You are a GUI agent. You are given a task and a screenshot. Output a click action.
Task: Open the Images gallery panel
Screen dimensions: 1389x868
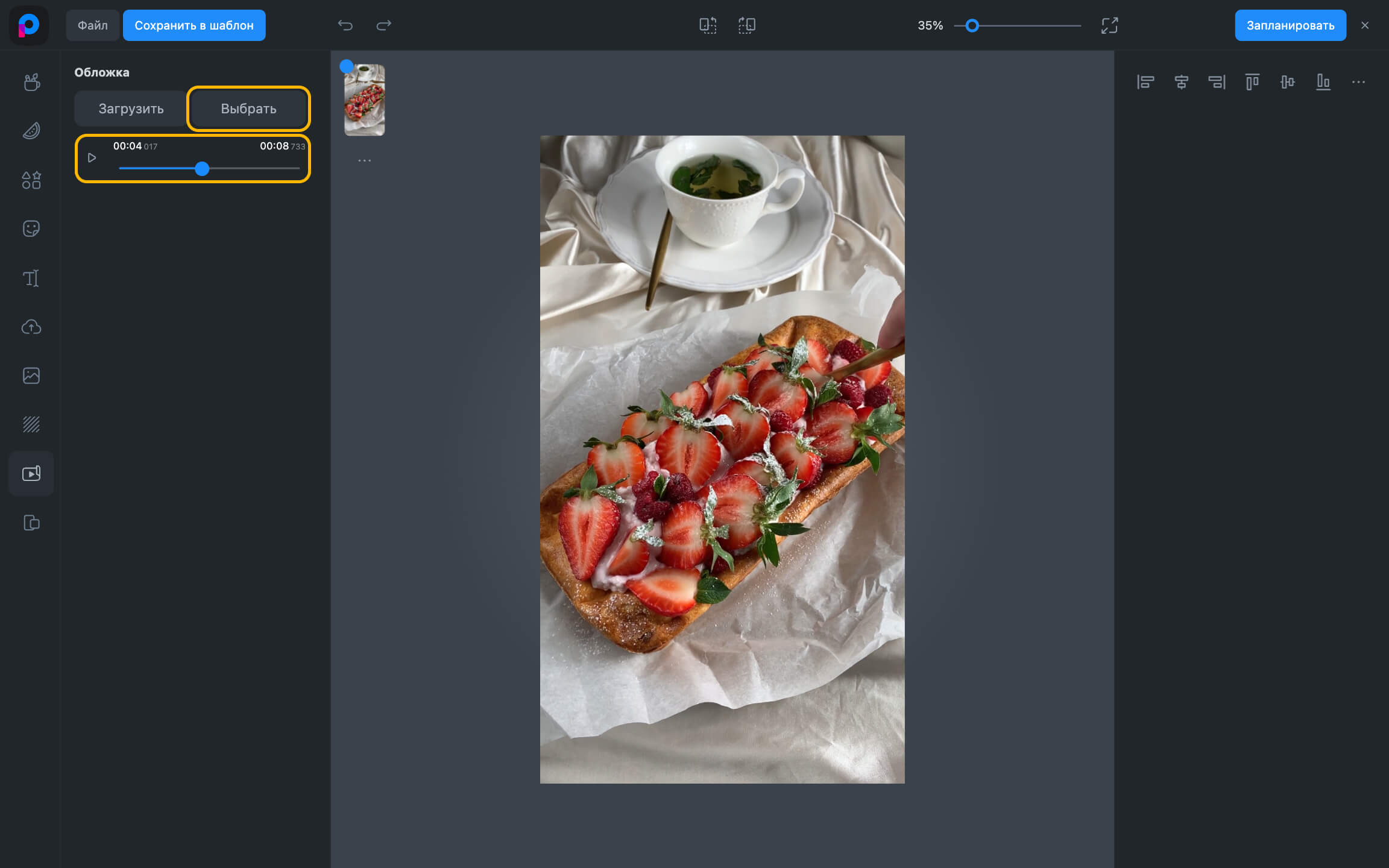click(x=31, y=376)
